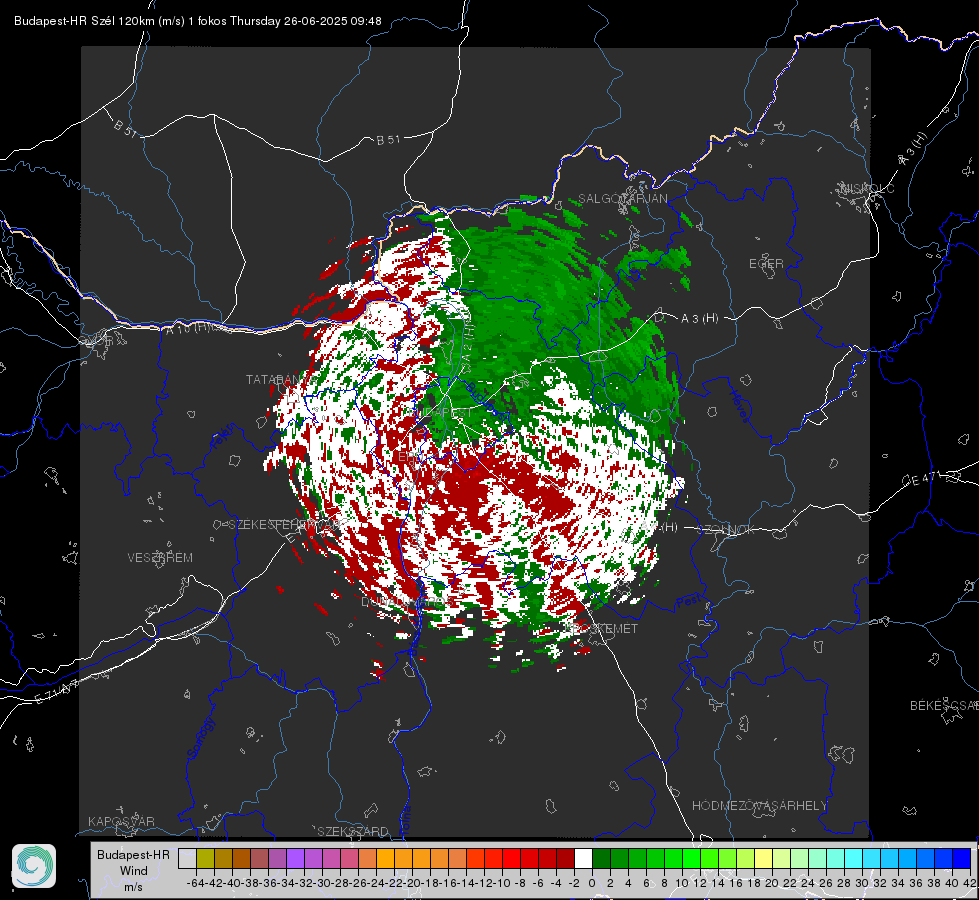Click the SZEKSZÁRD city label

coord(353,831)
